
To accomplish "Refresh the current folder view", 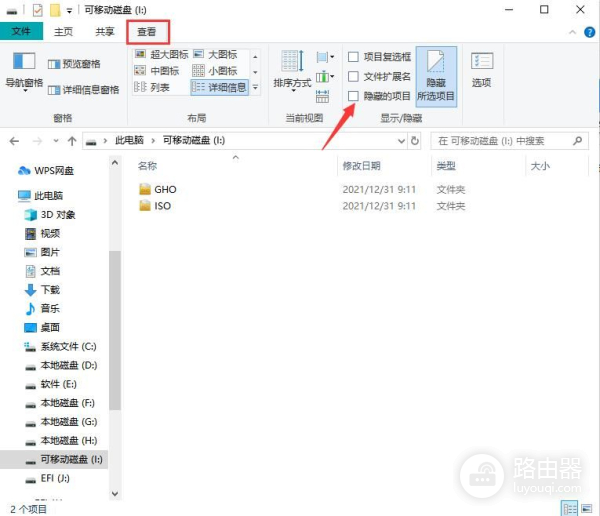I will coord(414,141).
